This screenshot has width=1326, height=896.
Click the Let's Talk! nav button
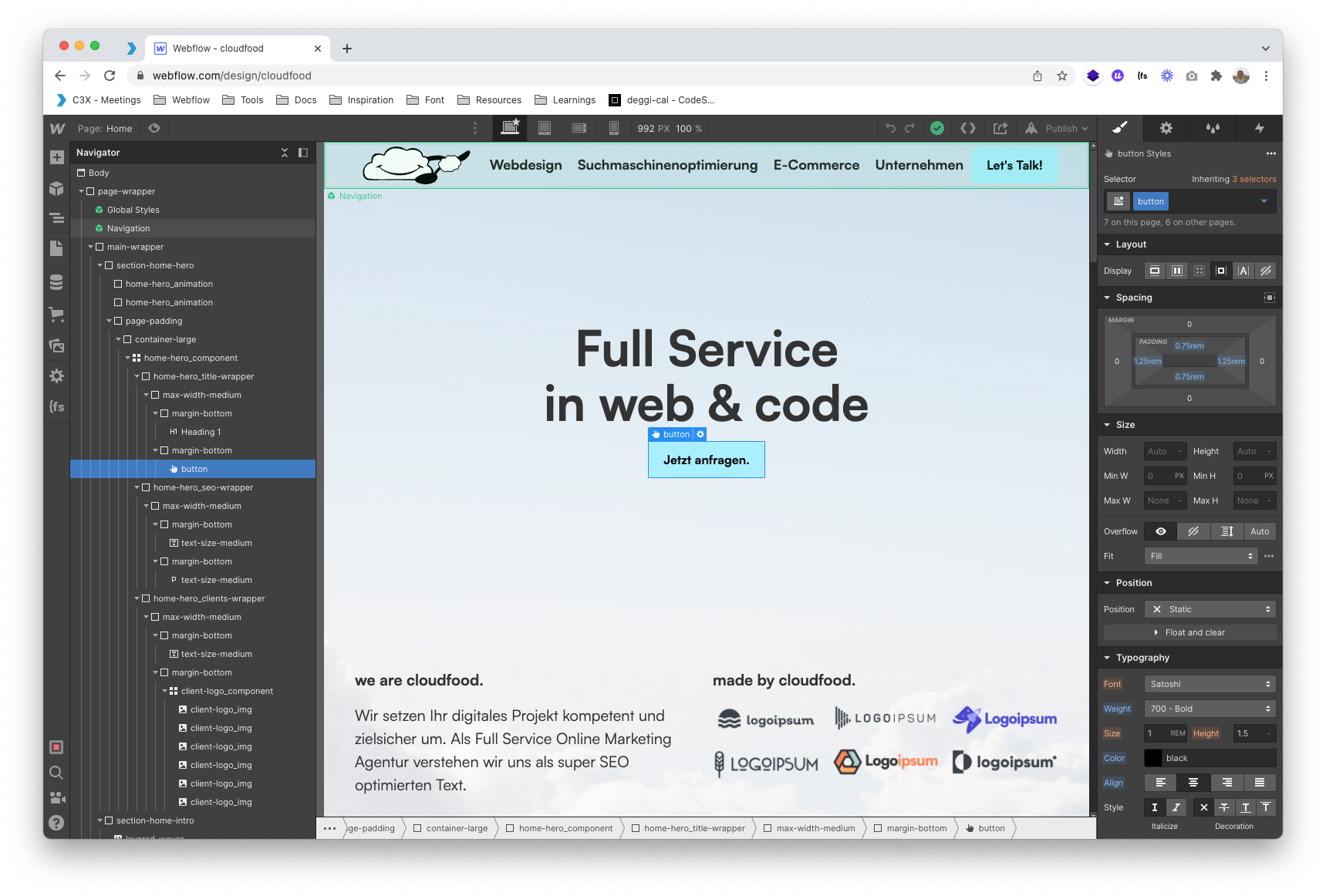[1014, 165]
